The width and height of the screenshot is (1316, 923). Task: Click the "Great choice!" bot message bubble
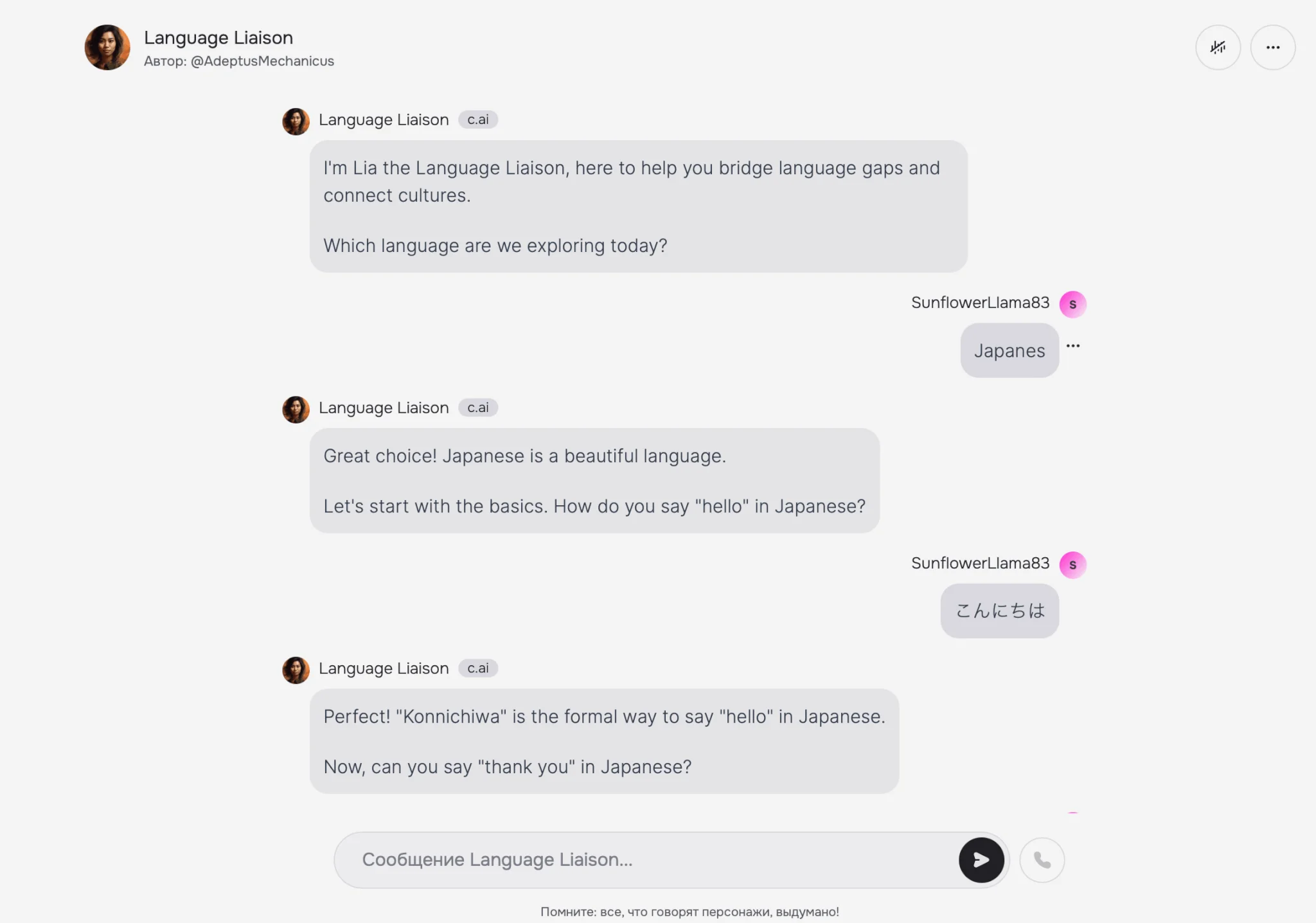pyautogui.click(x=594, y=481)
